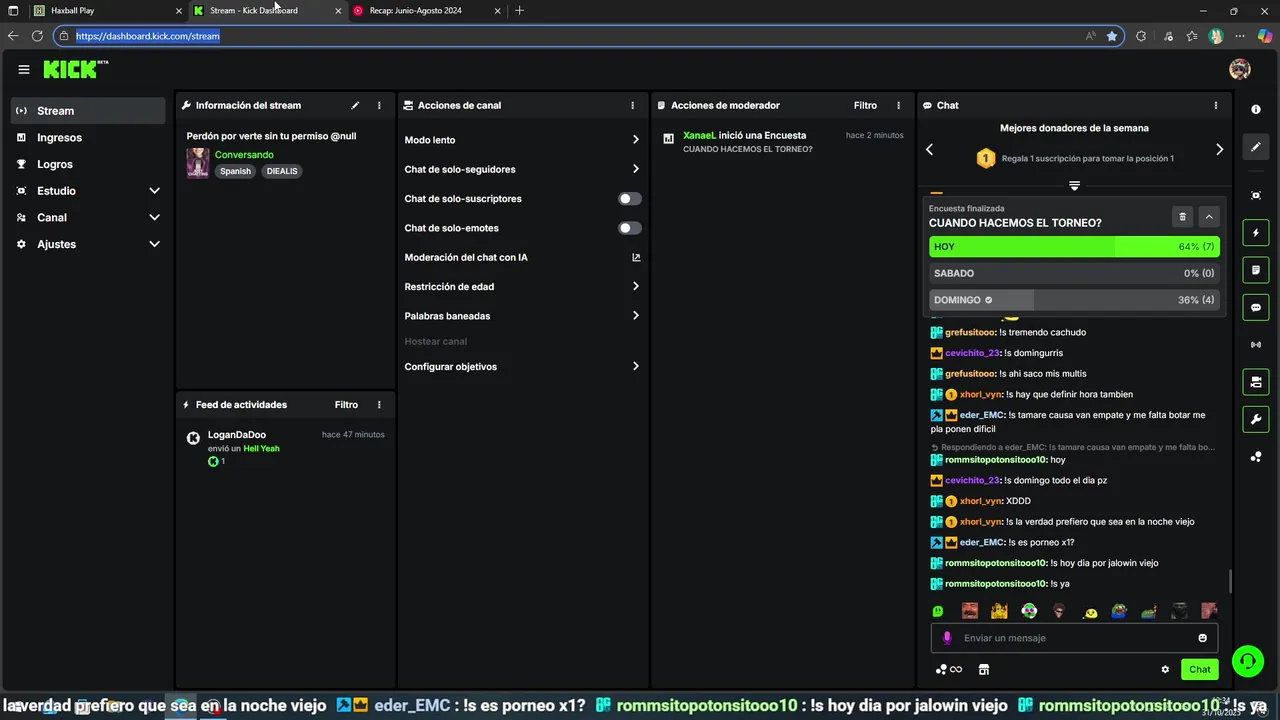Toggle Chat de solo-suscriptores switch
The height and width of the screenshot is (720, 1280).
pyautogui.click(x=629, y=199)
